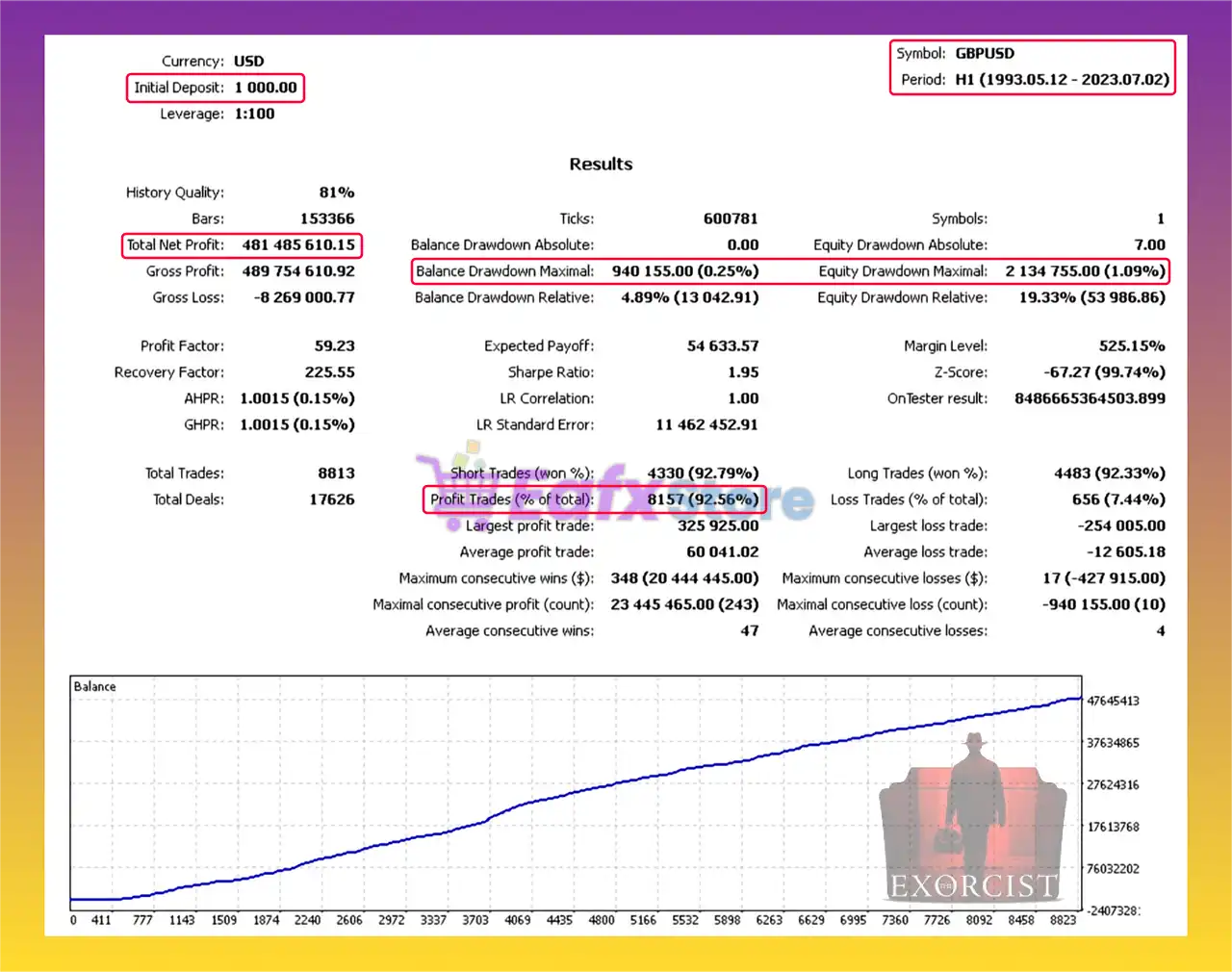Select LR Correlation value 1.00
The height and width of the screenshot is (972, 1232).
(743, 398)
